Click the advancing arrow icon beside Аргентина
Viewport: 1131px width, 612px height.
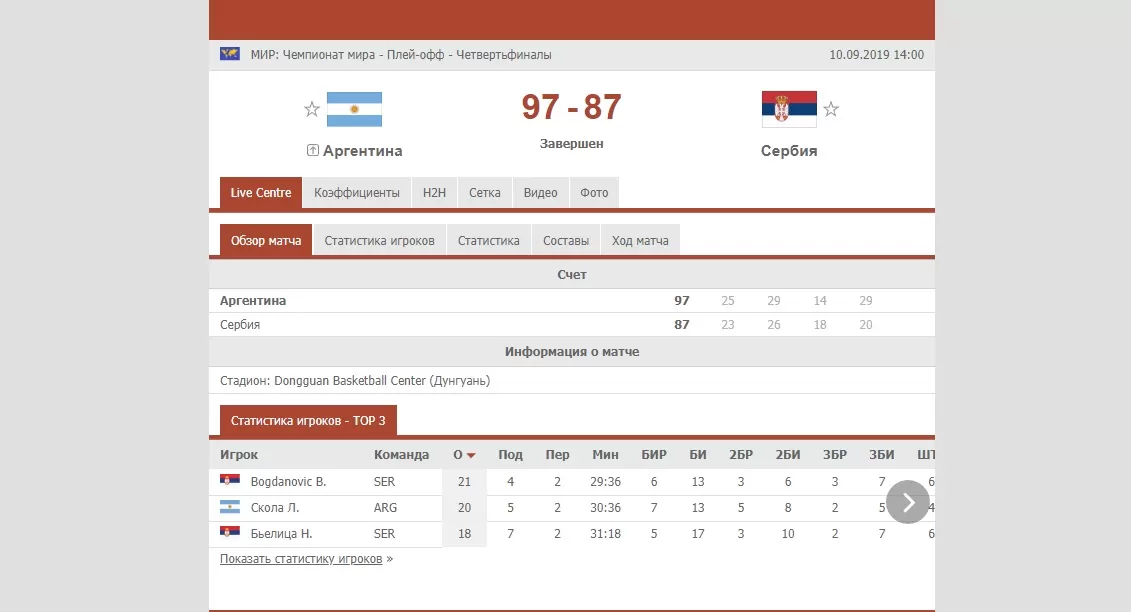click(x=313, y=151)
